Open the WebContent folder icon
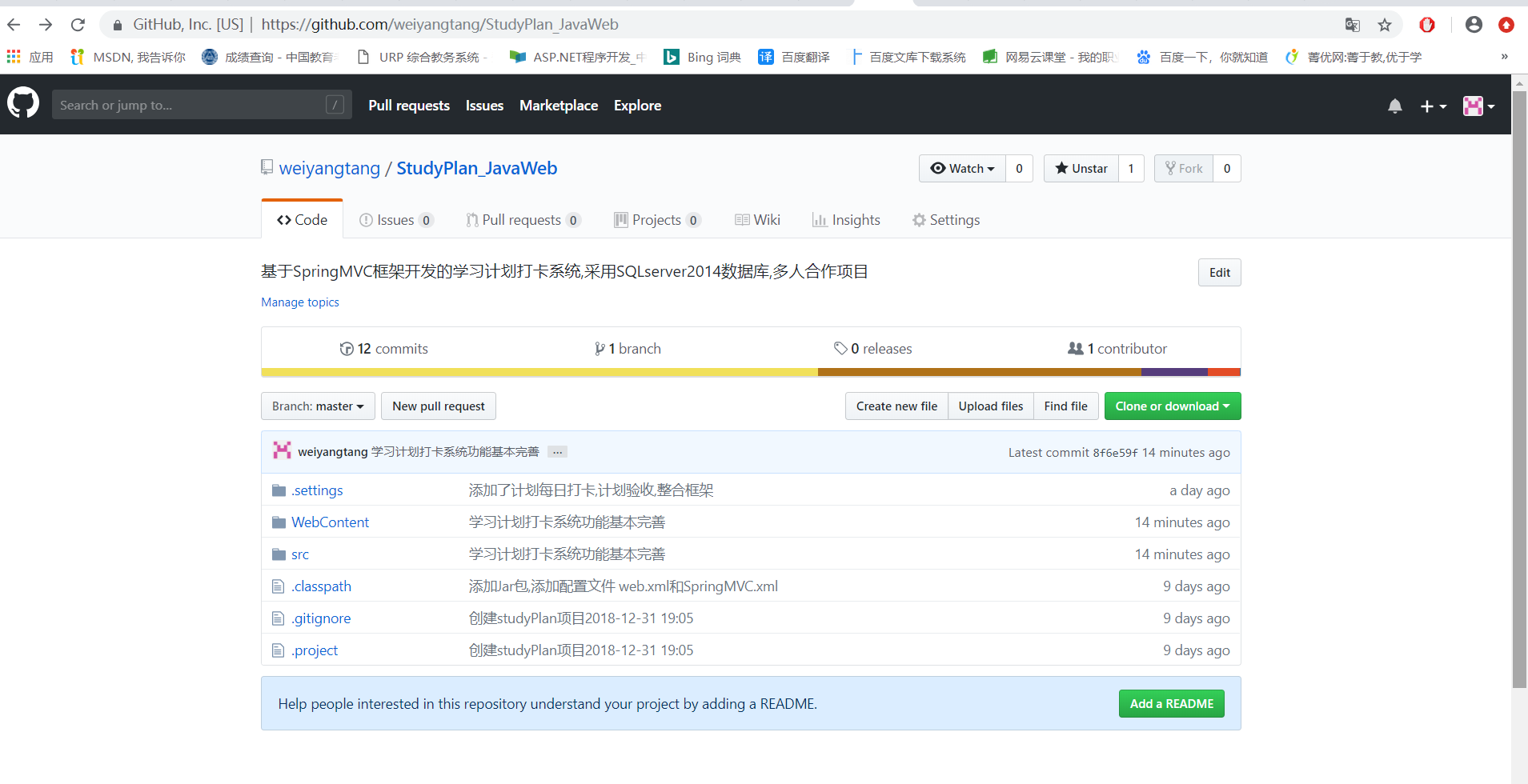This screenshot has height=784, width=1528. (x=279, y=521)
